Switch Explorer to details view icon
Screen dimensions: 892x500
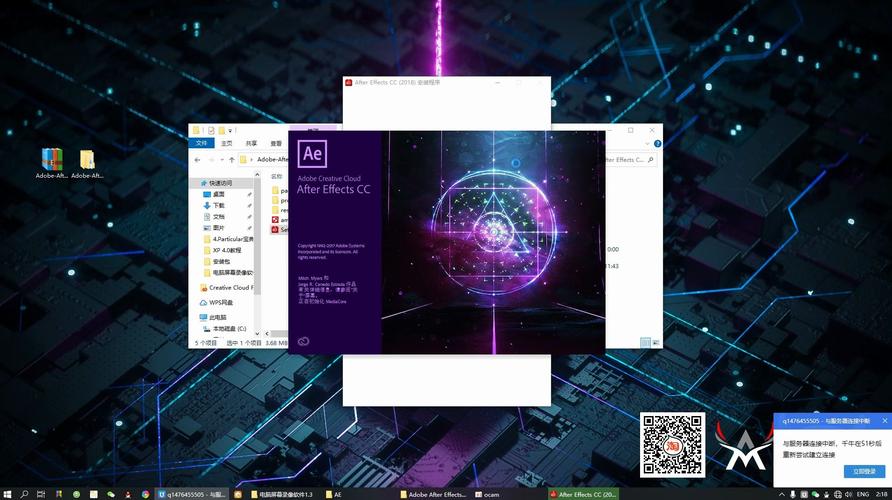tap(645, 342)
